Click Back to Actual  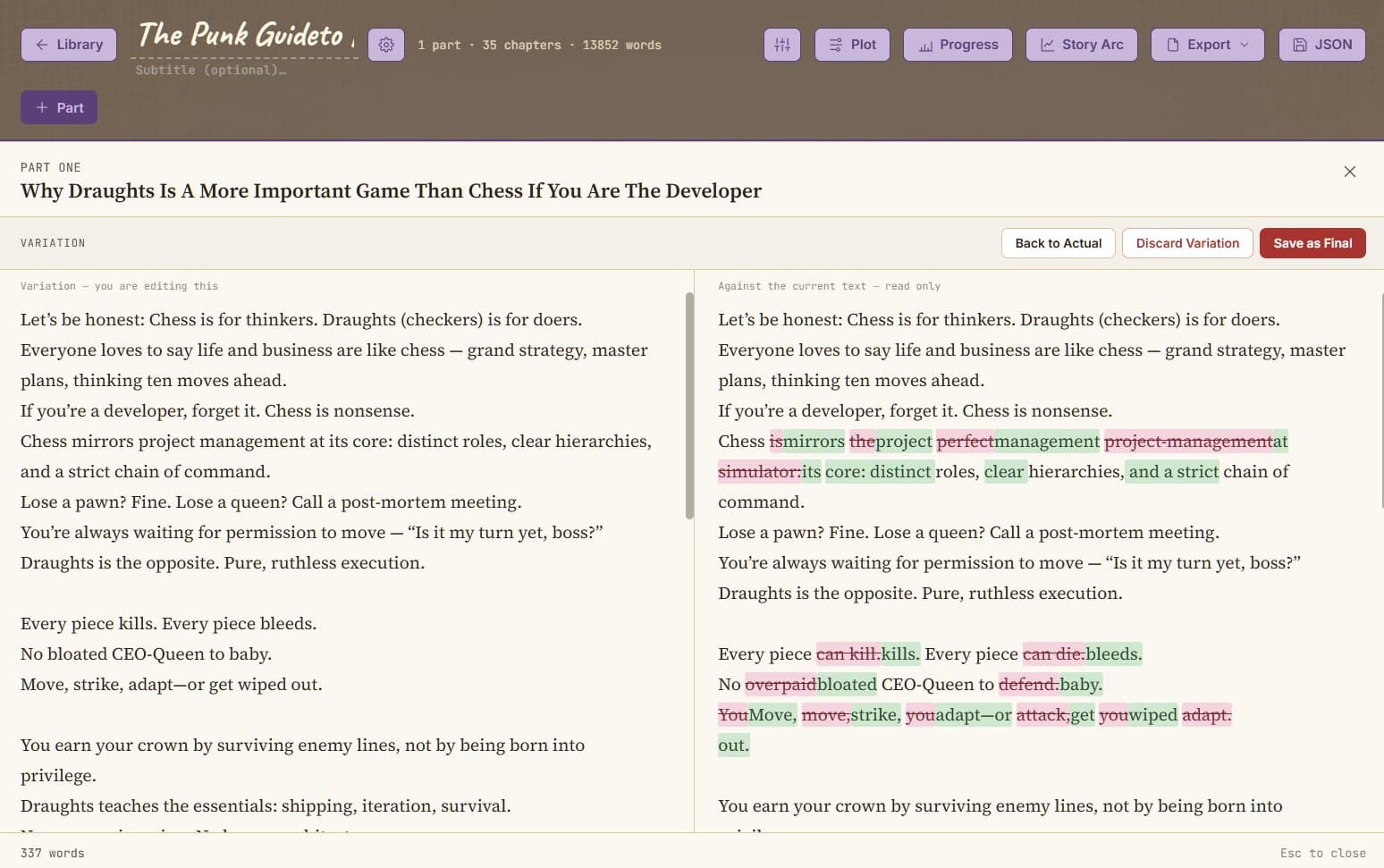[1059, 243]
